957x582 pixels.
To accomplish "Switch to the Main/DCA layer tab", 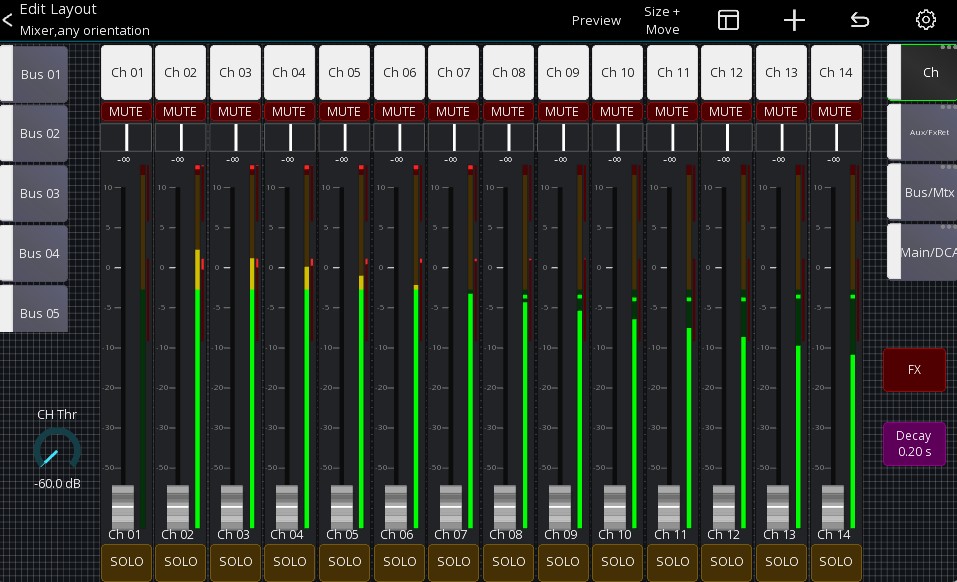I will click(x=922, y=251).
